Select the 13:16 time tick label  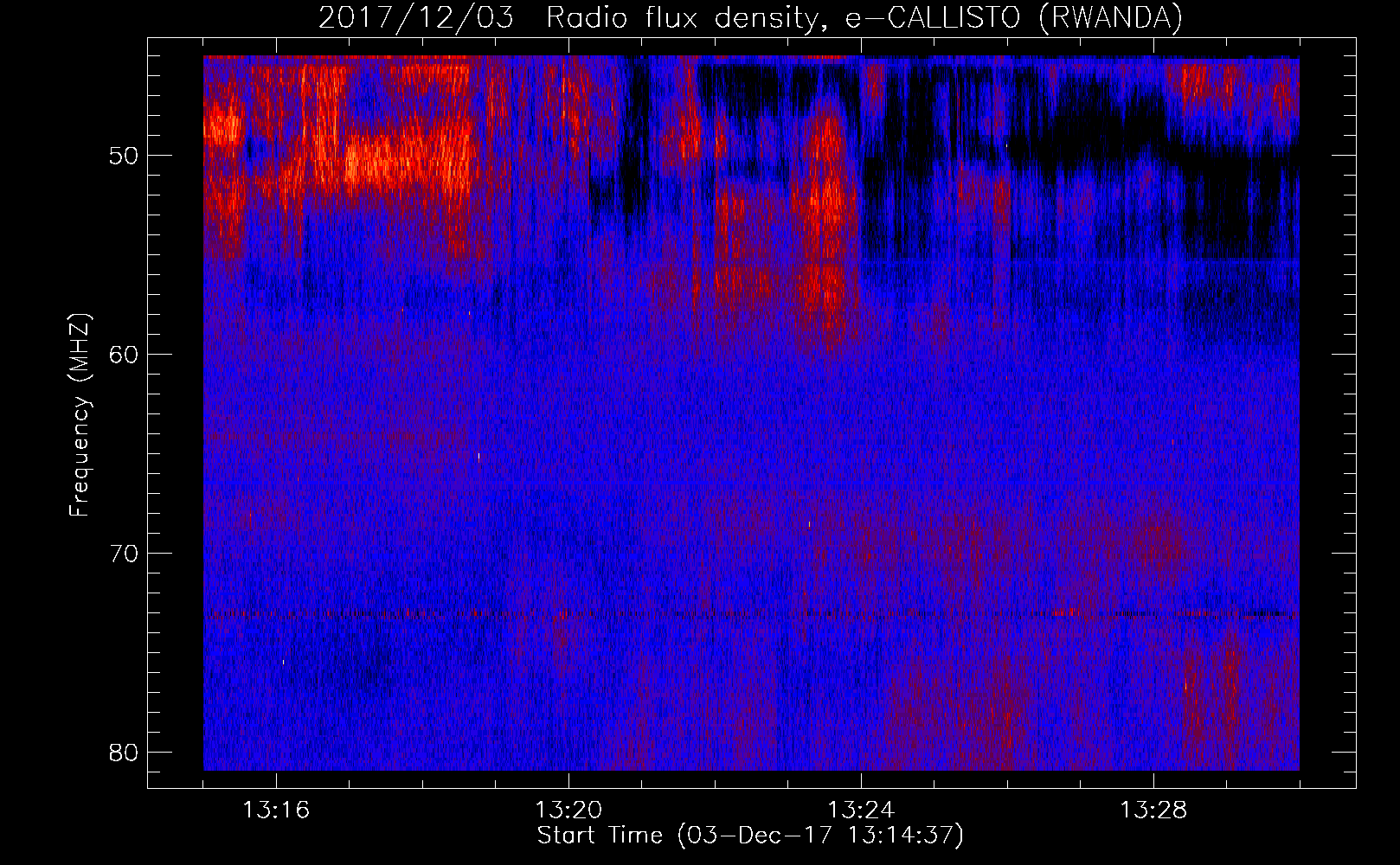[276, 811]
